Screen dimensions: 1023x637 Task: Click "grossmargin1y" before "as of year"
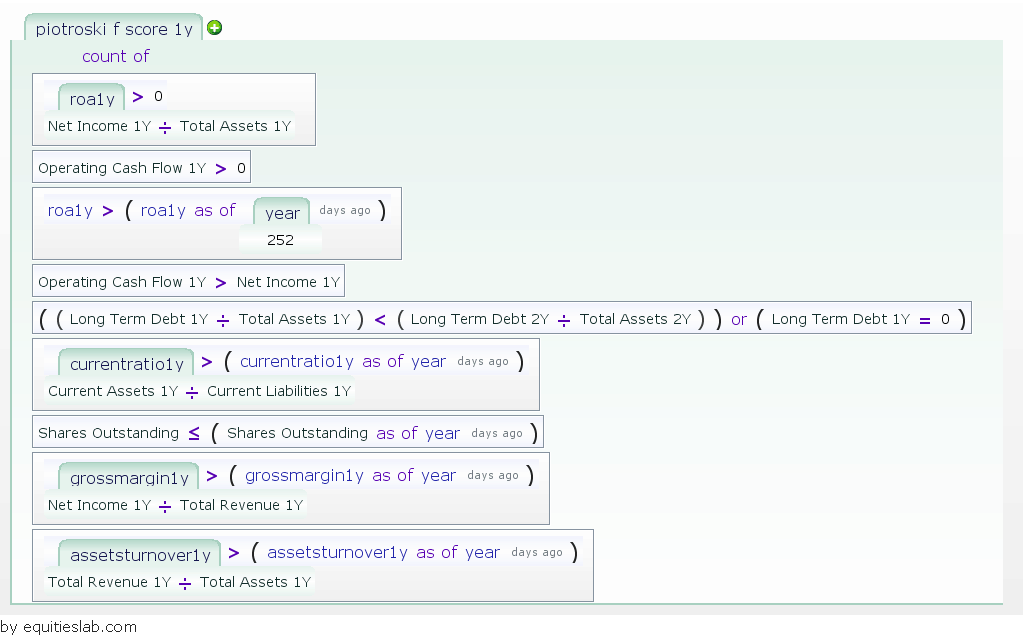pos(304,475)
